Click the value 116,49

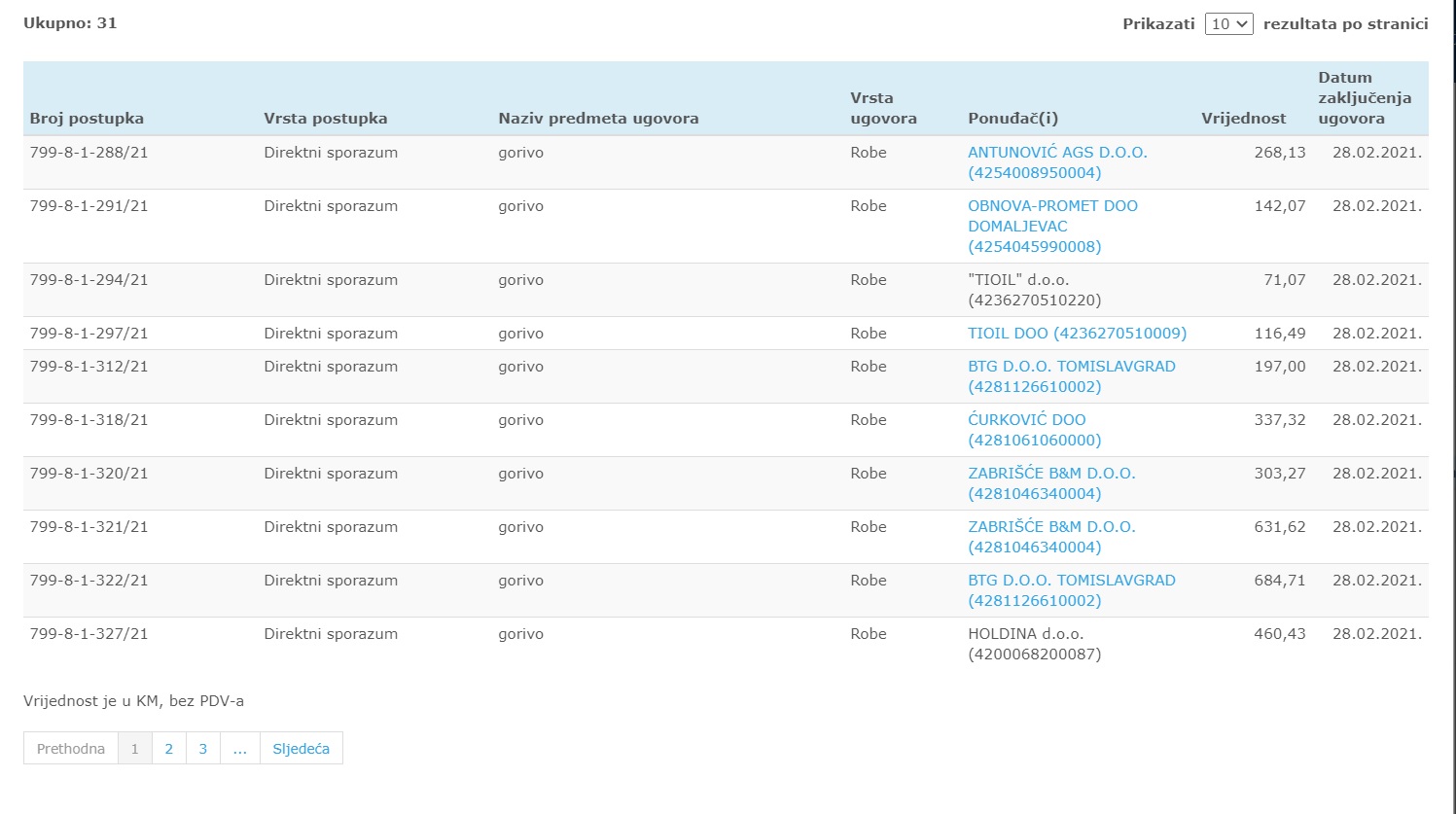[x=1280, y=333]
